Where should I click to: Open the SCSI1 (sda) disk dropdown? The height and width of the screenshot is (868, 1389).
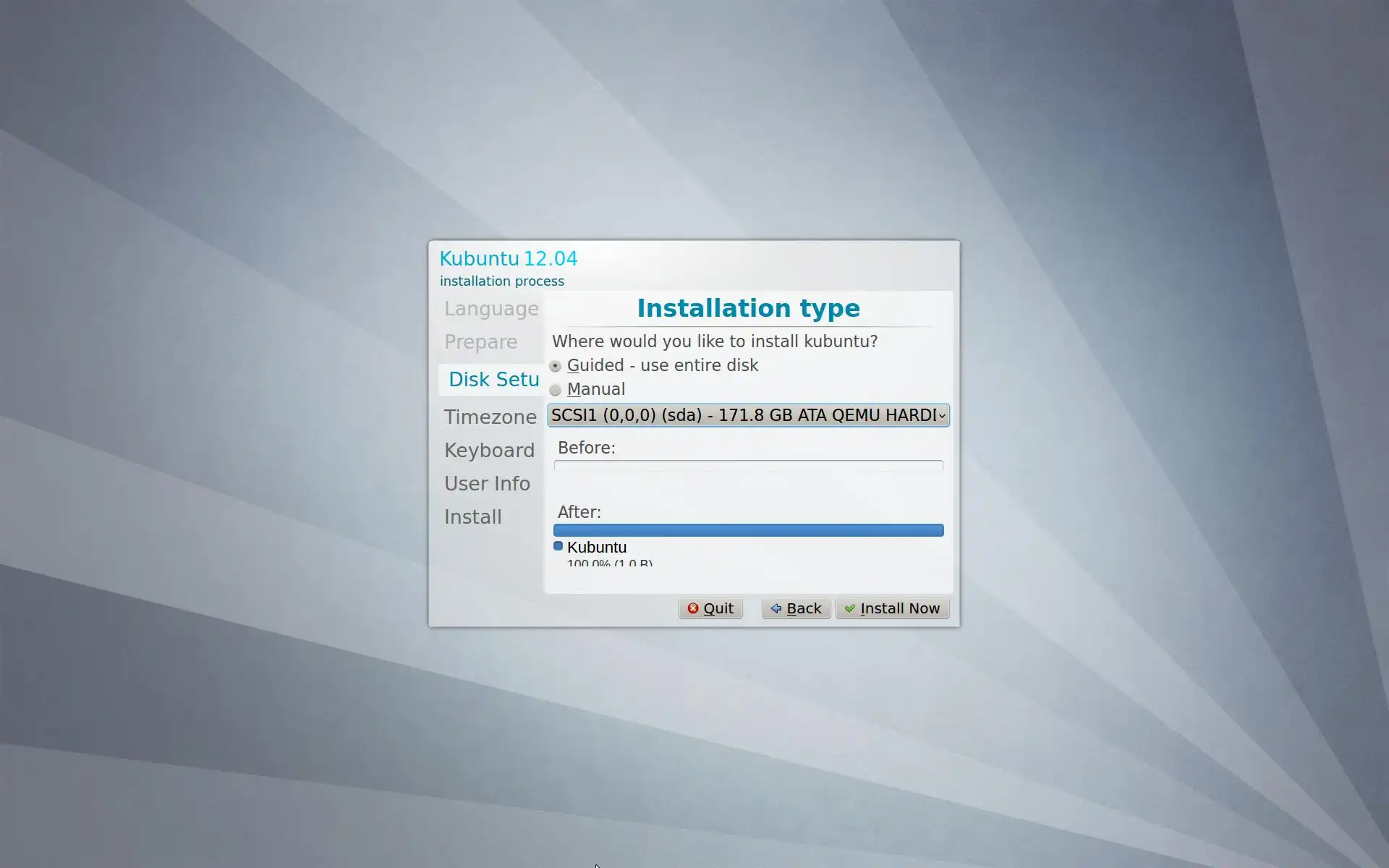(748, 415)
